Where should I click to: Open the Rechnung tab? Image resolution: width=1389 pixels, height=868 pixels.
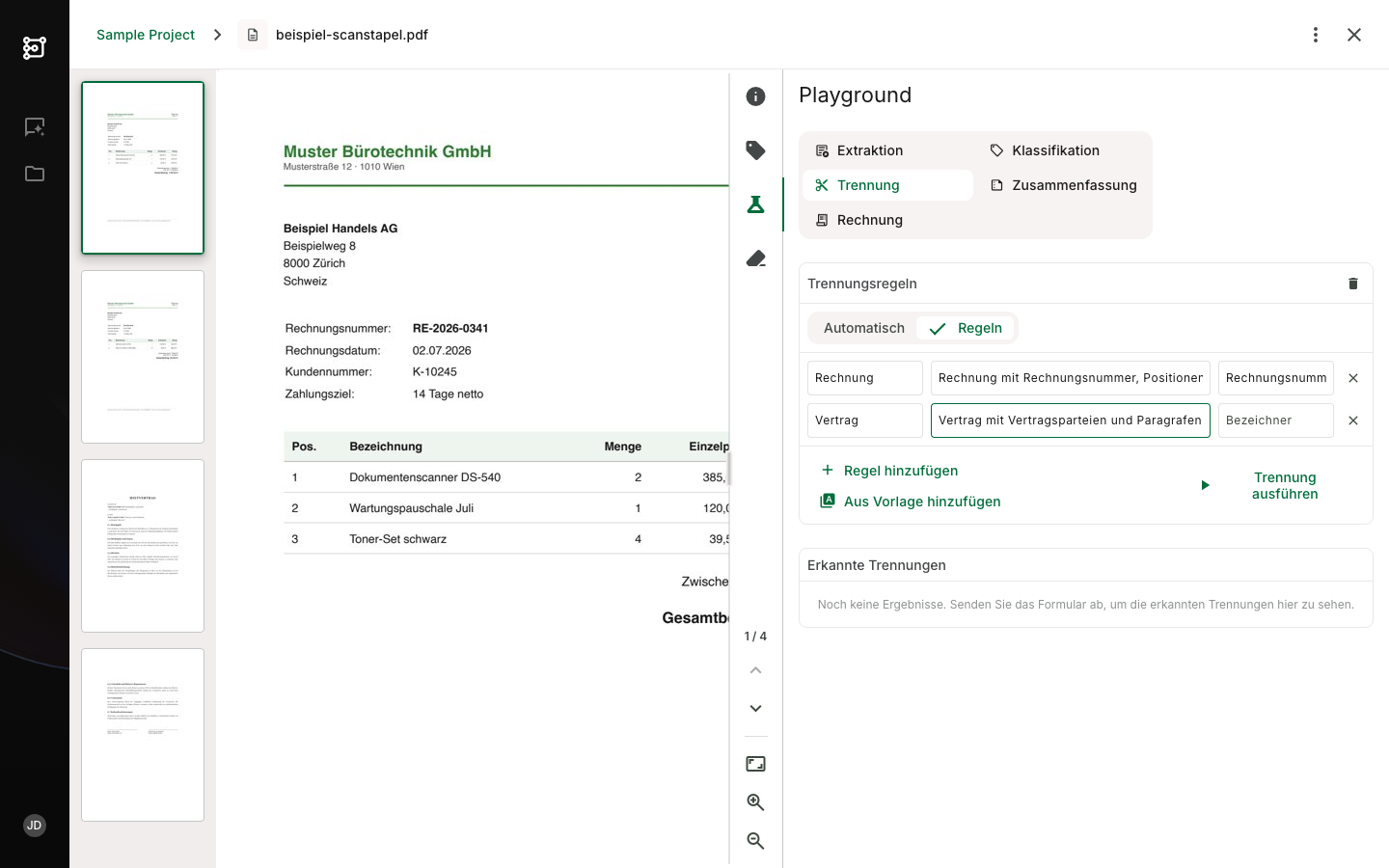pos(886,220)
